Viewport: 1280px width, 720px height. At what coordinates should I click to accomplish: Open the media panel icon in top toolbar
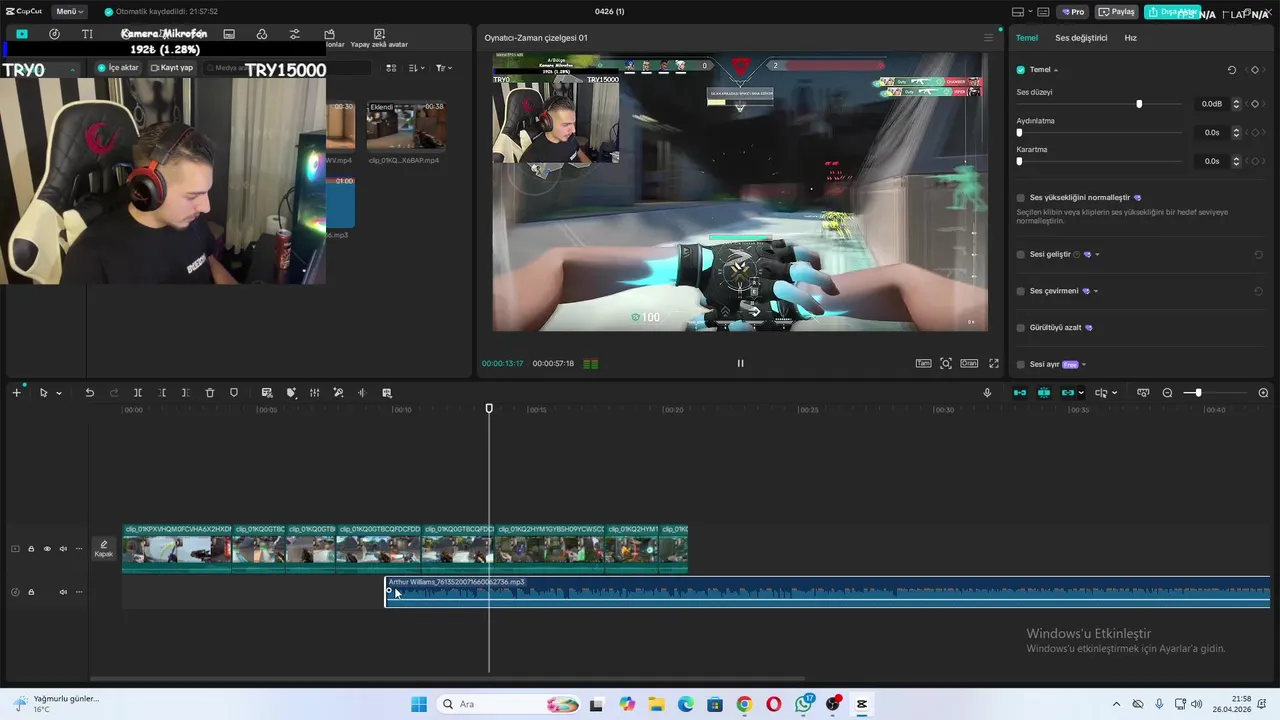(22, 34)
